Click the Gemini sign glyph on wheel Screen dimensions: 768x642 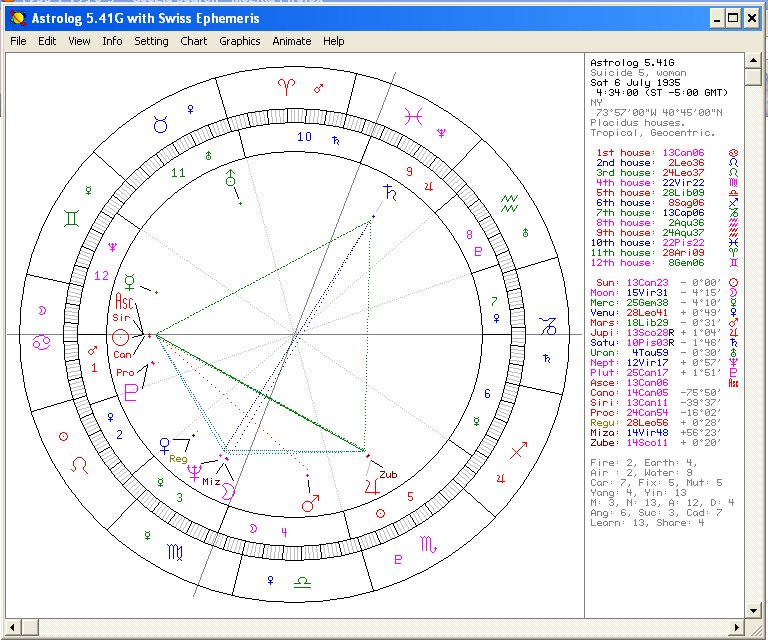pos(72,218)
